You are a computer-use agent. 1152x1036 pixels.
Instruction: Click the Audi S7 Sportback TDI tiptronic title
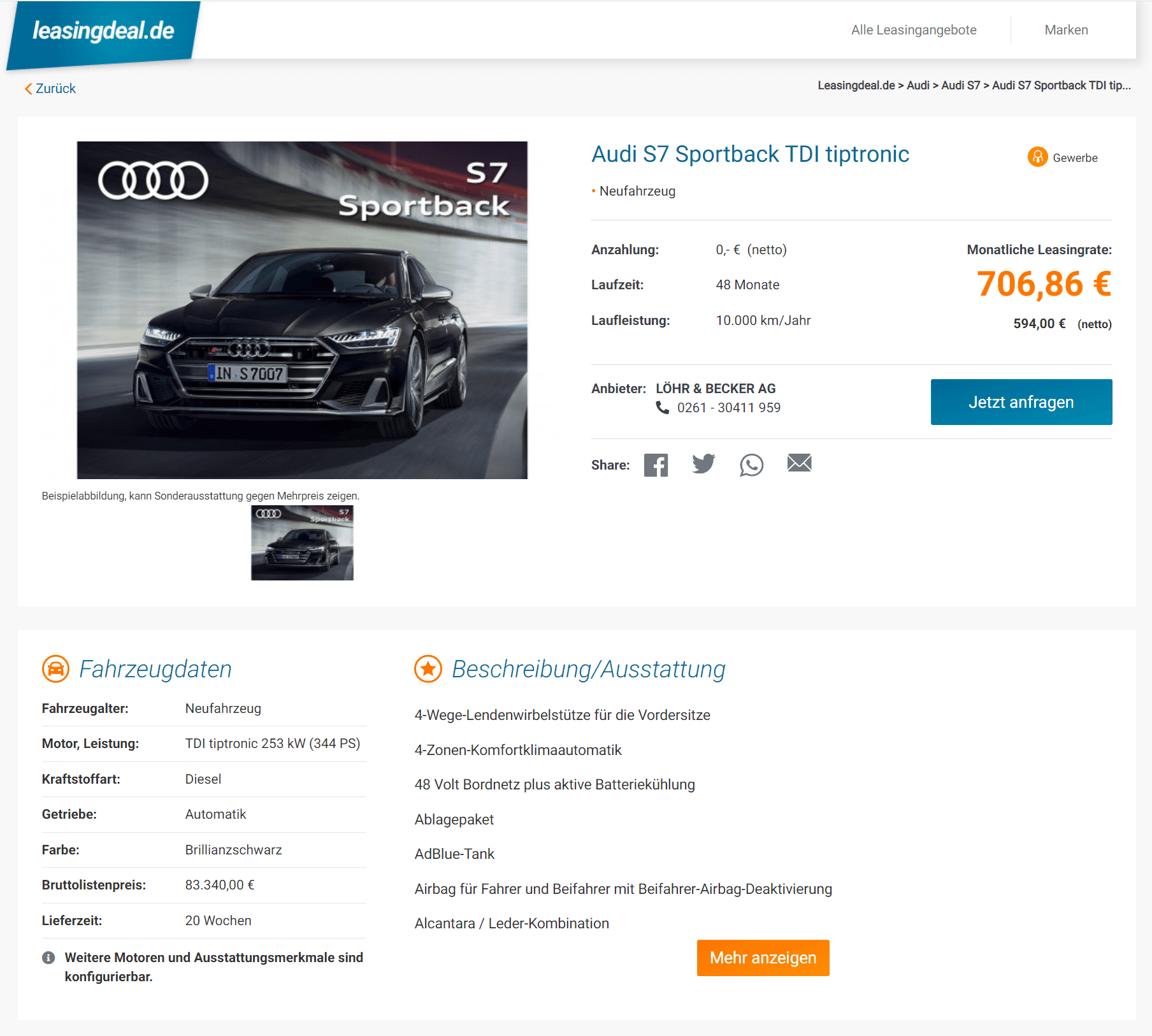click(750, 154)
